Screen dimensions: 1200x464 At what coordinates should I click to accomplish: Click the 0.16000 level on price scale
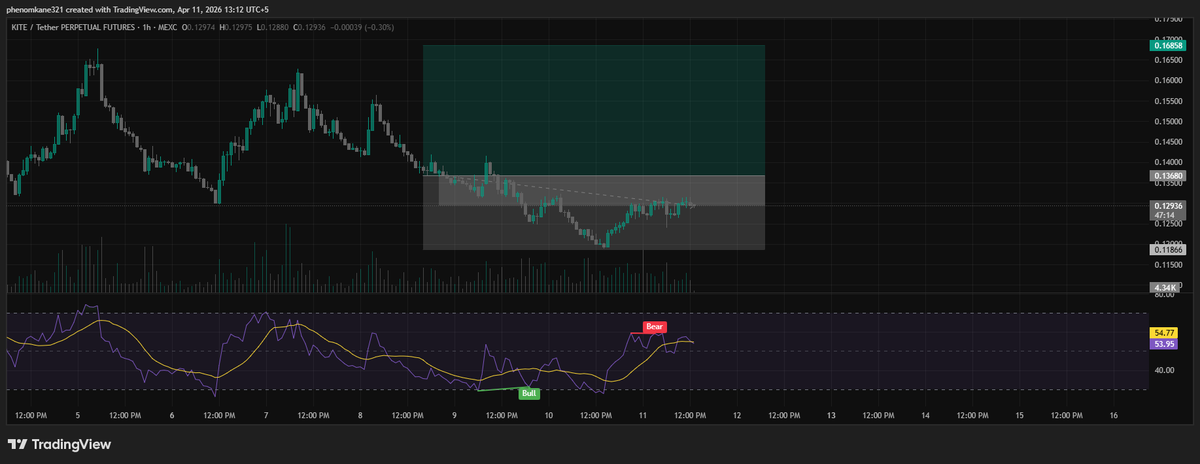tap(1167, 80)
